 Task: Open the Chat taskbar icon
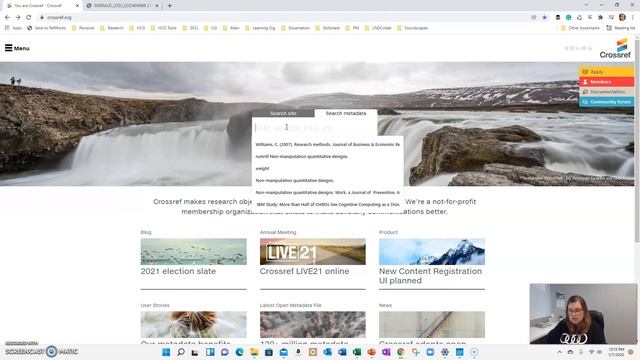pyautogui.click(x=225, y=352)
